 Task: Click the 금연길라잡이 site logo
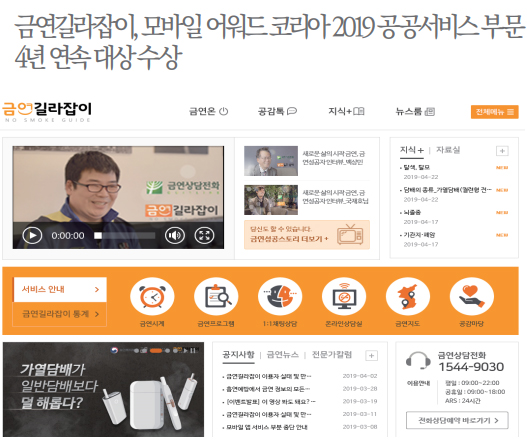46,112
